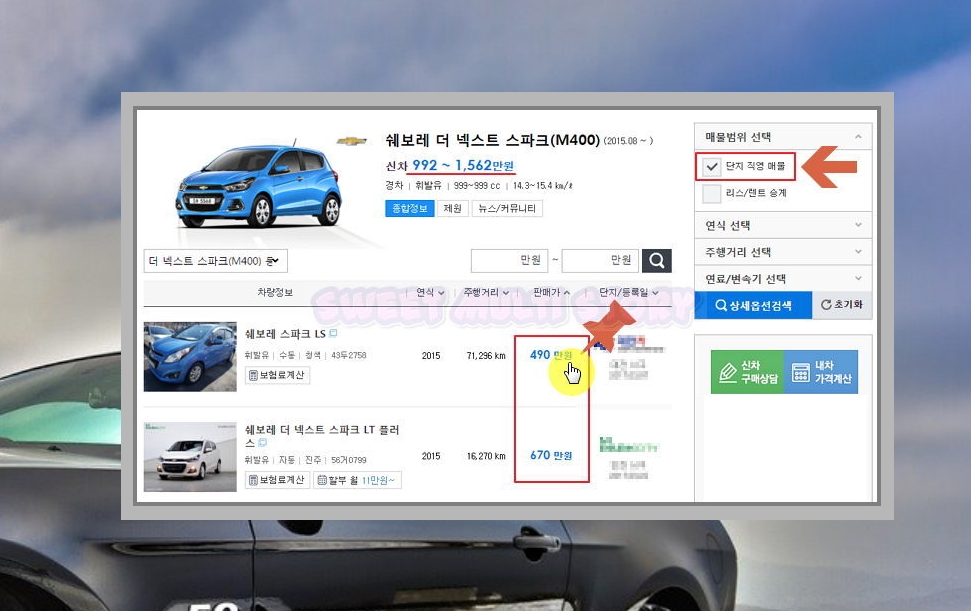
Task: Click the 670 만원 price
Action: coord(551,455)
